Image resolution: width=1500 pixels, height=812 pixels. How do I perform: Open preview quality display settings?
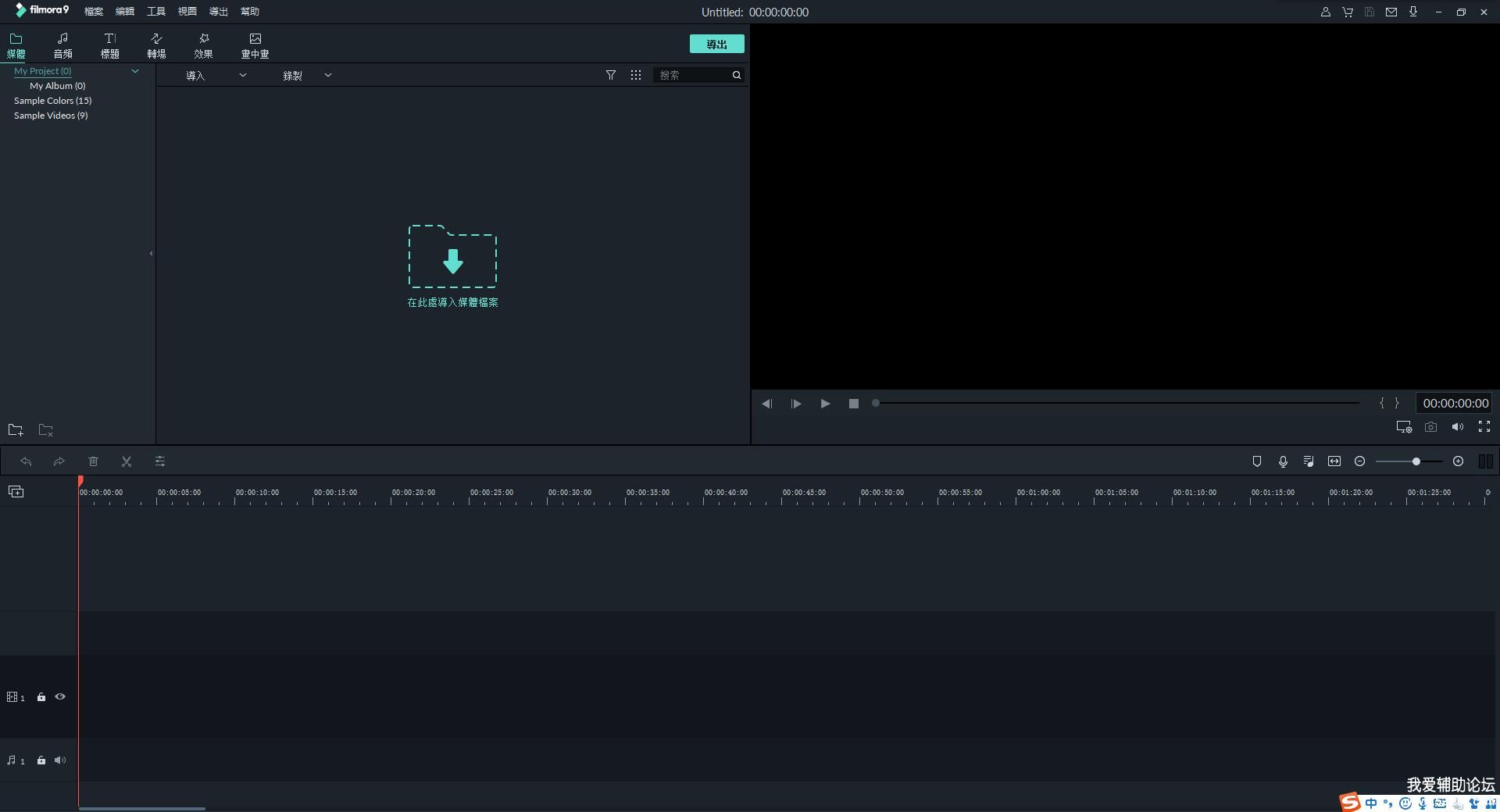point(1404,427)
